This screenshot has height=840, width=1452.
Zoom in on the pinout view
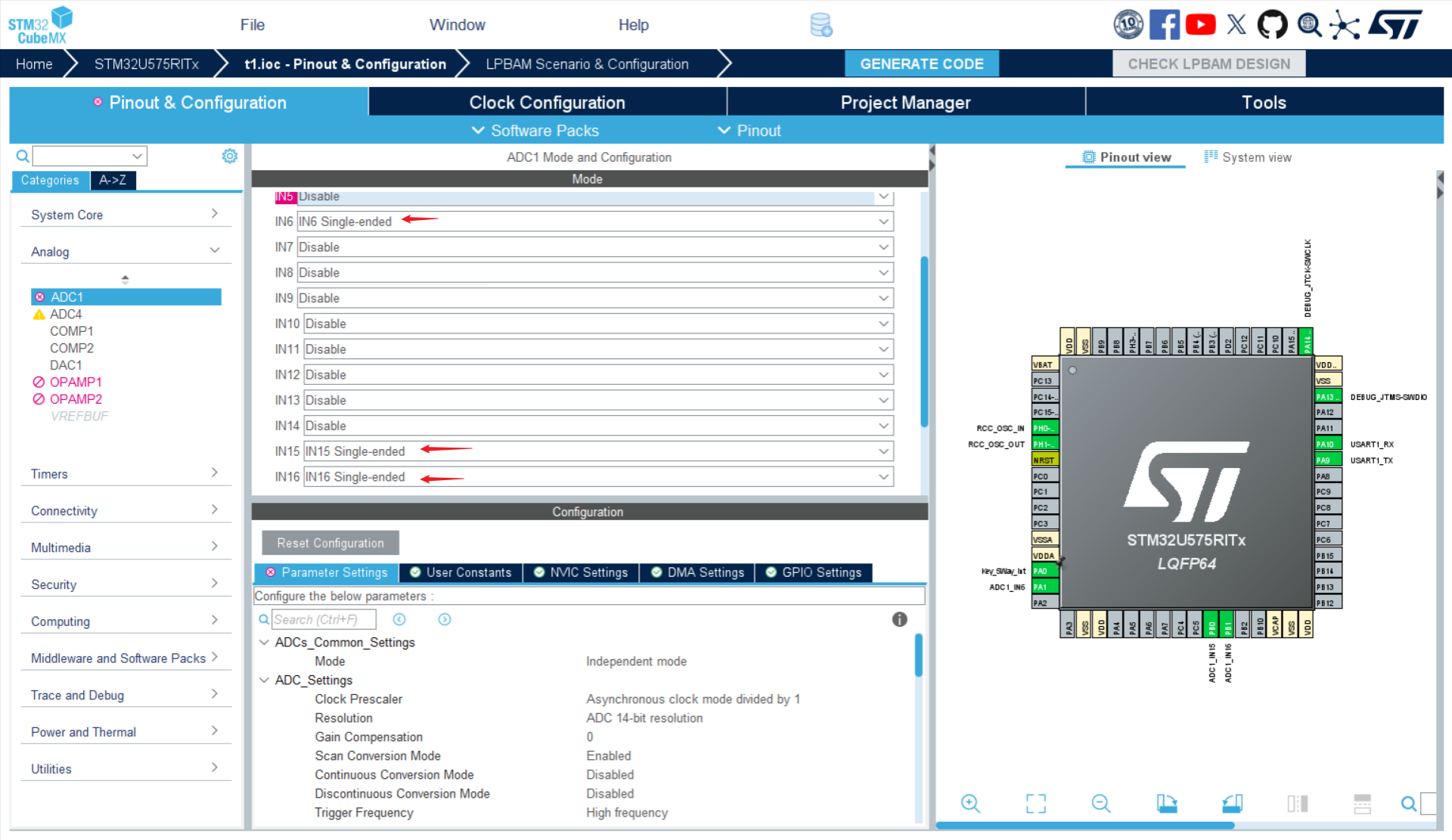click(970, 804)
